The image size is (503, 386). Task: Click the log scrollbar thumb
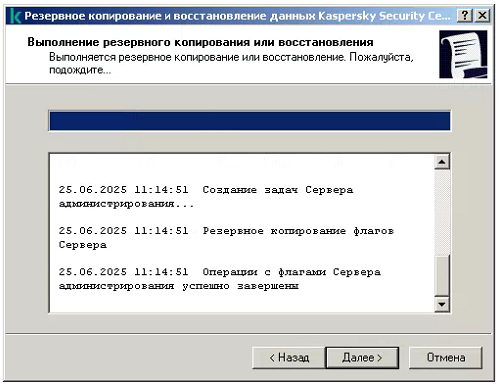pos(443,275)
